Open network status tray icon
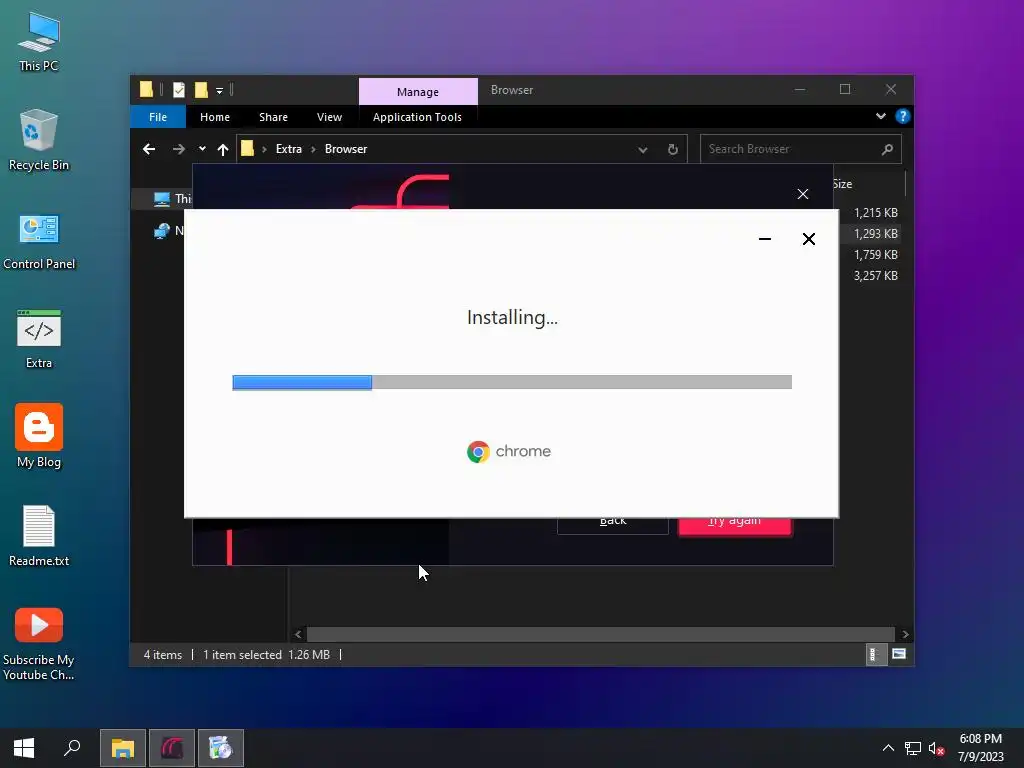1024x768 pixels. (912, 748)
